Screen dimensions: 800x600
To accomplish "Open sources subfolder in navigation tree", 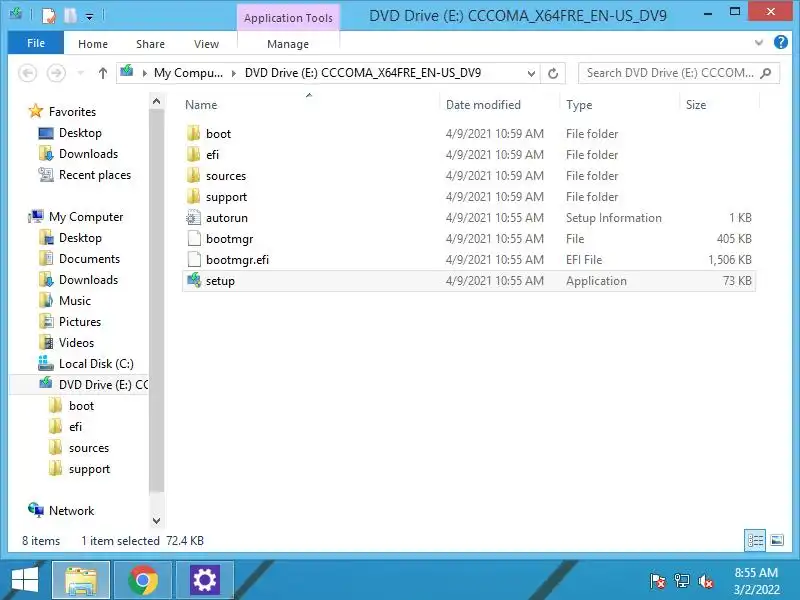I will pyautogui.click(x=89, y=447).
